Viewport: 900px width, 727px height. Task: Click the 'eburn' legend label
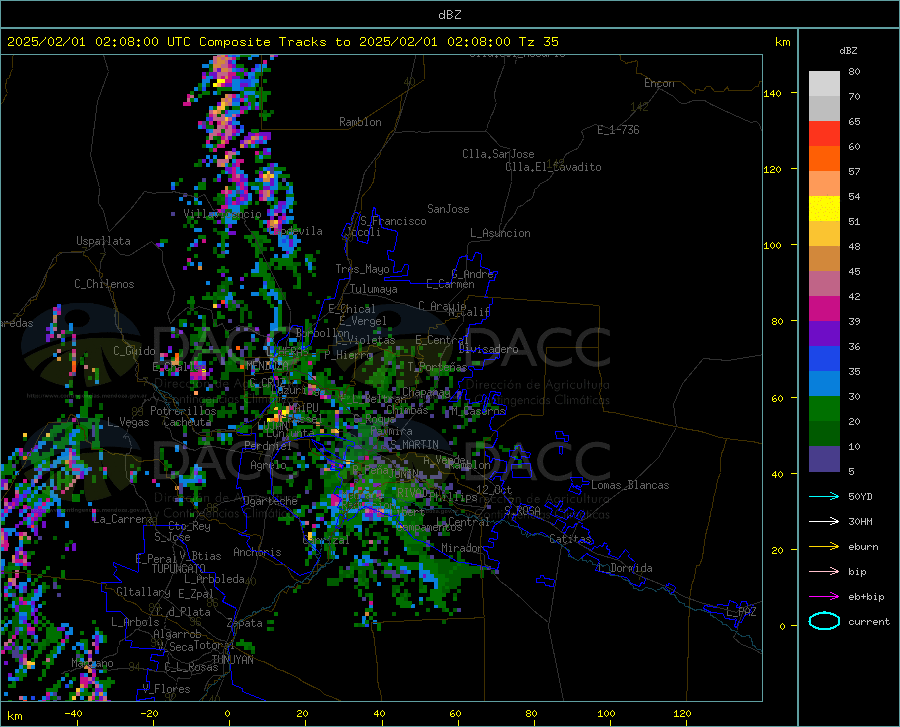click(x=863, y=547)
